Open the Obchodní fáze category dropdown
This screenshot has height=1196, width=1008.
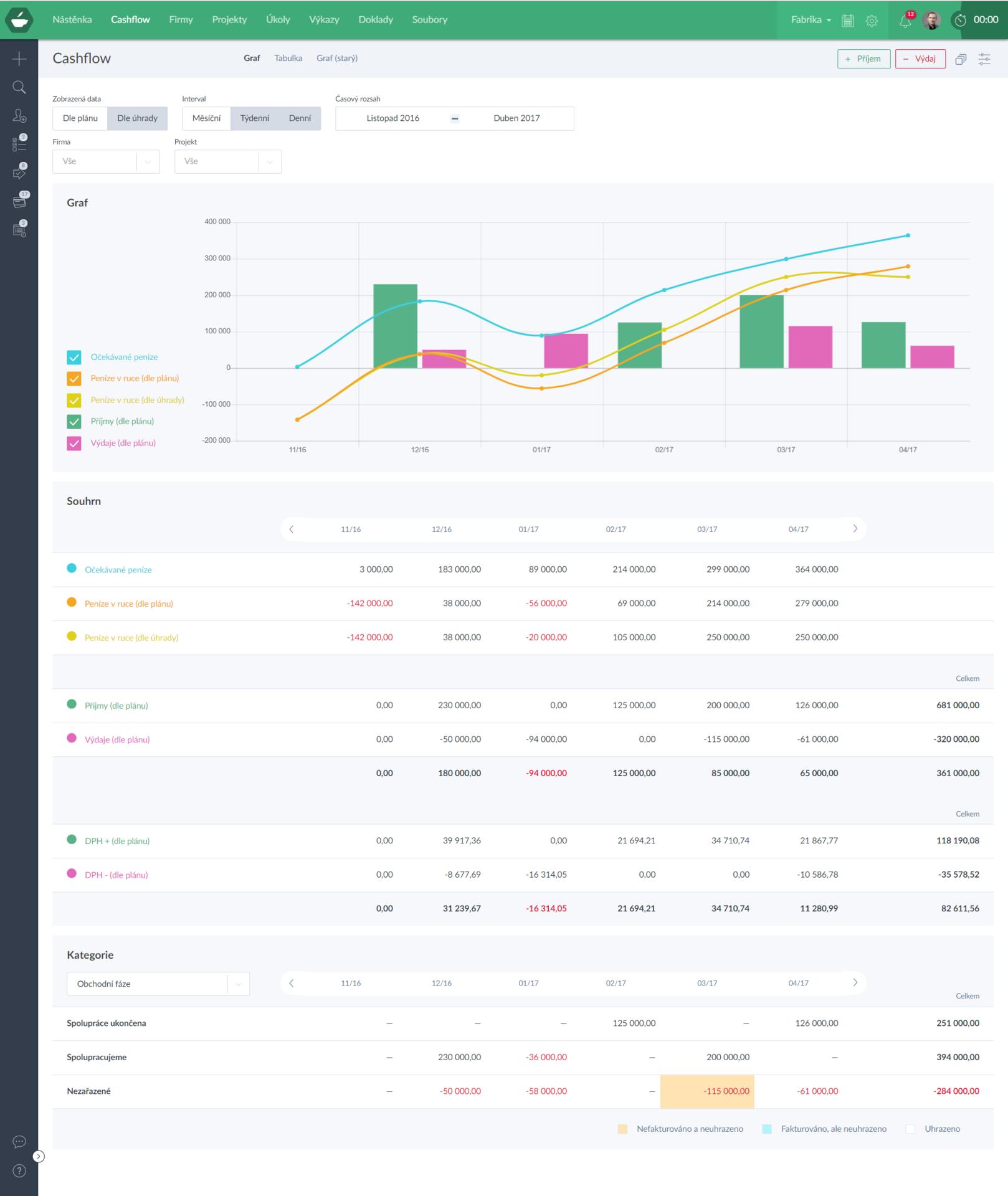(158, 984)
